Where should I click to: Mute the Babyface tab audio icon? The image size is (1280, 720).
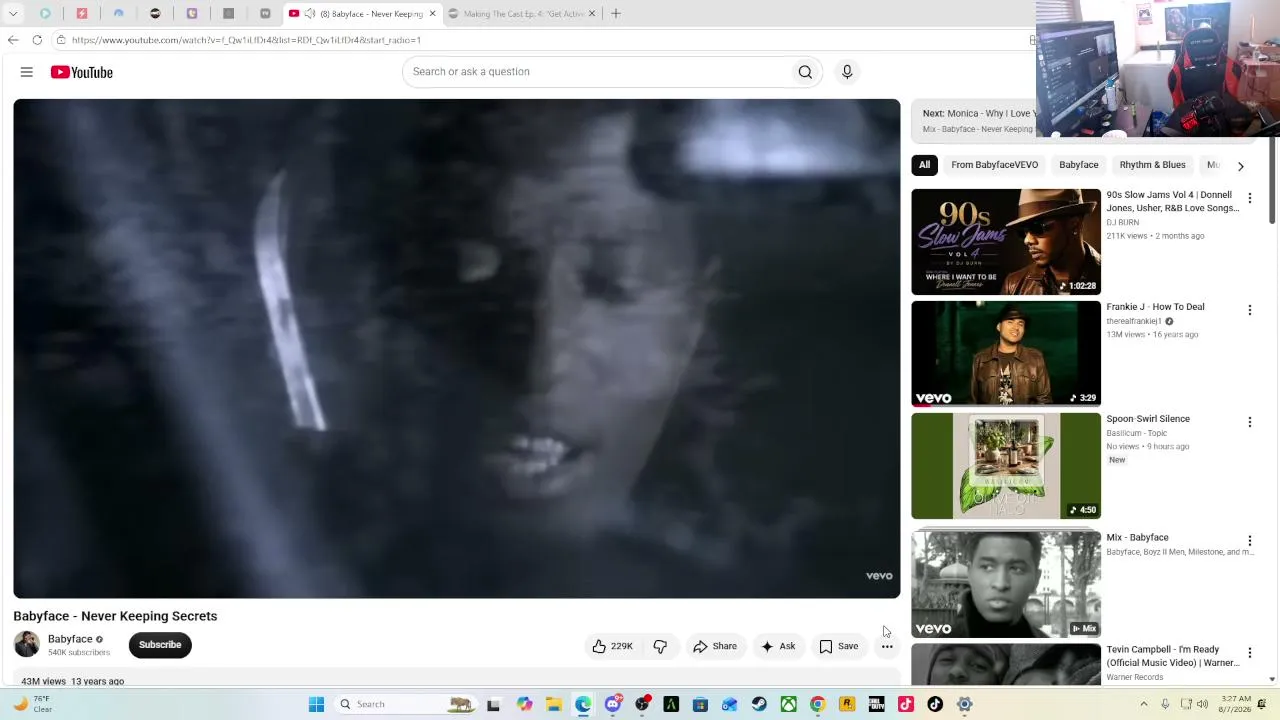(310, 14)
